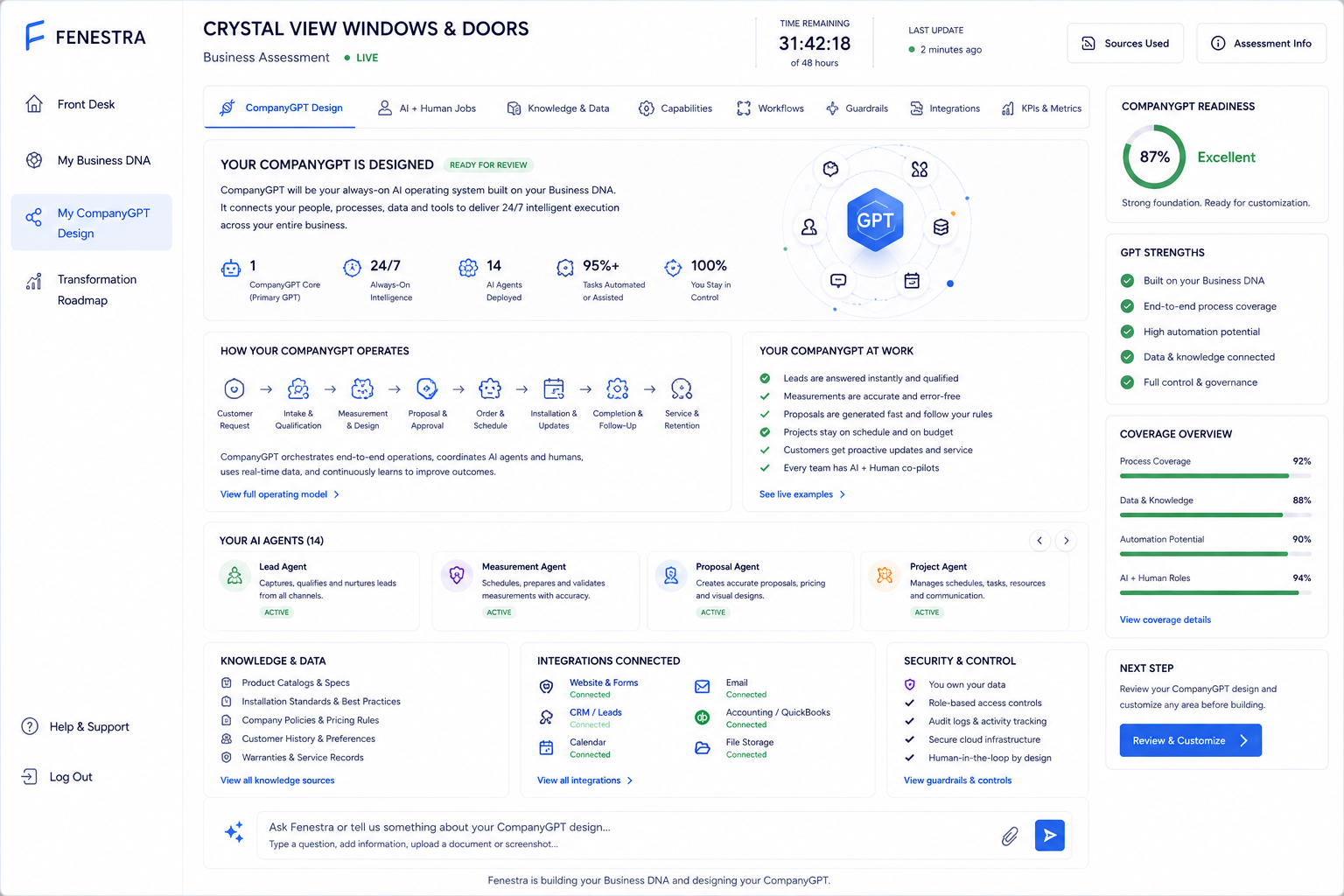Open 'View all integrations' link
This screenshot has width=1344, height=896.
coord(584,780)
